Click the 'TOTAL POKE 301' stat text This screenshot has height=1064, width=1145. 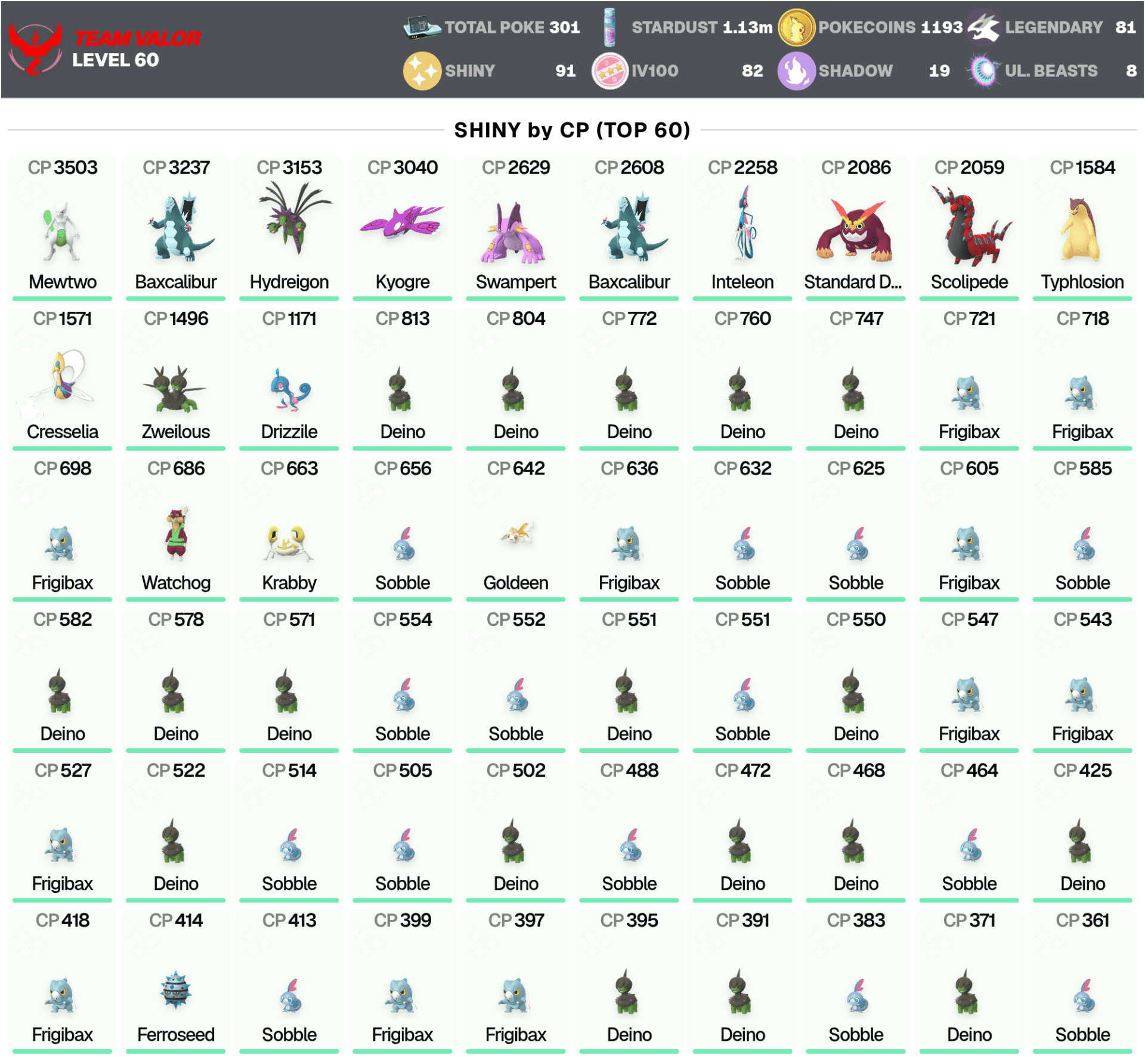512,27
